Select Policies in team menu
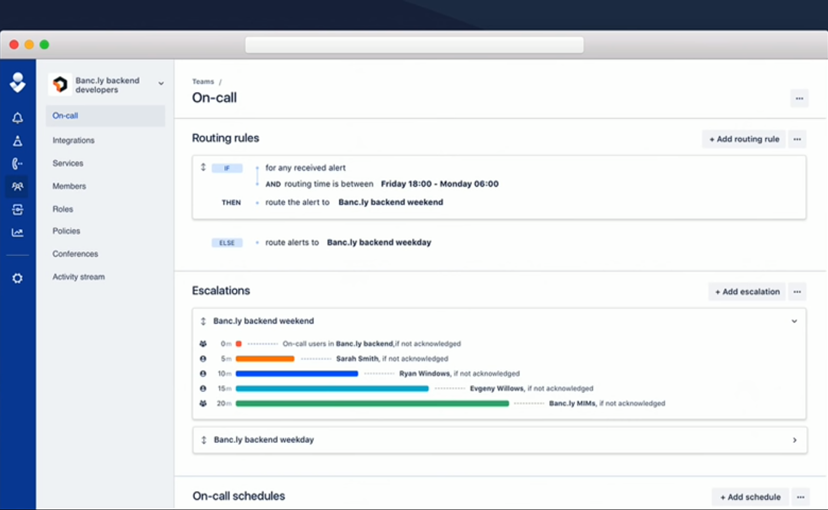This screenshot has width=828, height=510. (x=66, y=231)
